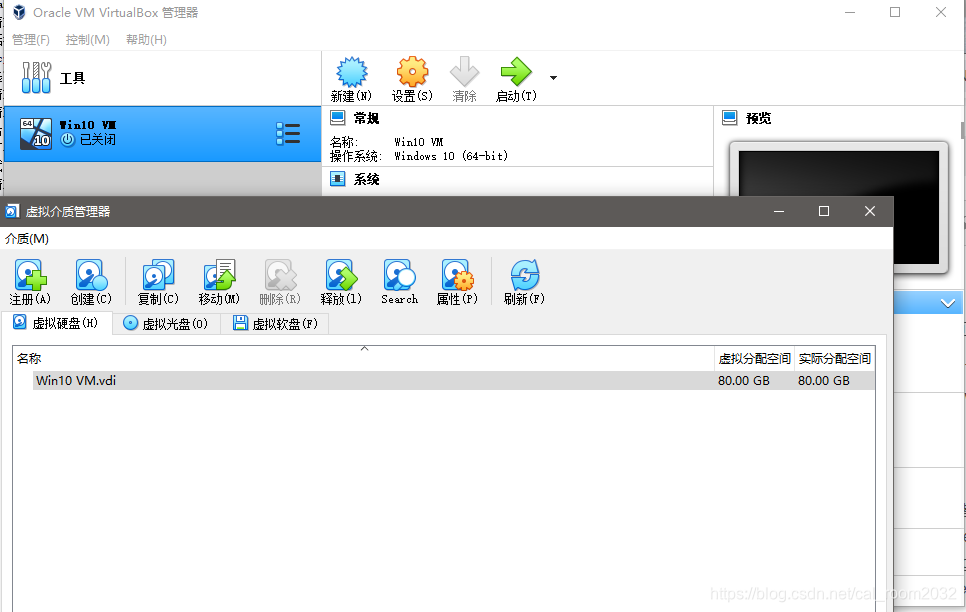Viewport: 966px width, 612px height.
Task: Open the Win10 VM list menu icon
Action: [x=288, y=134]
